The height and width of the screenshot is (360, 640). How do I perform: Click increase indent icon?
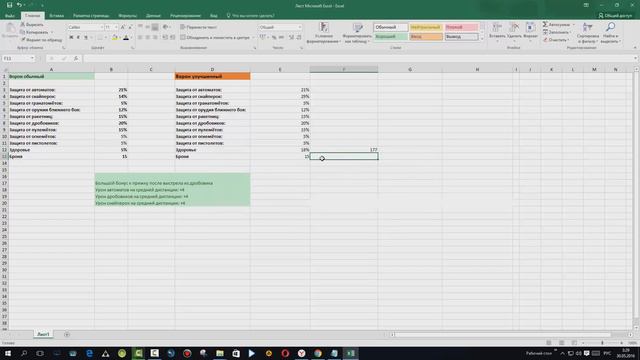point(172,38)
